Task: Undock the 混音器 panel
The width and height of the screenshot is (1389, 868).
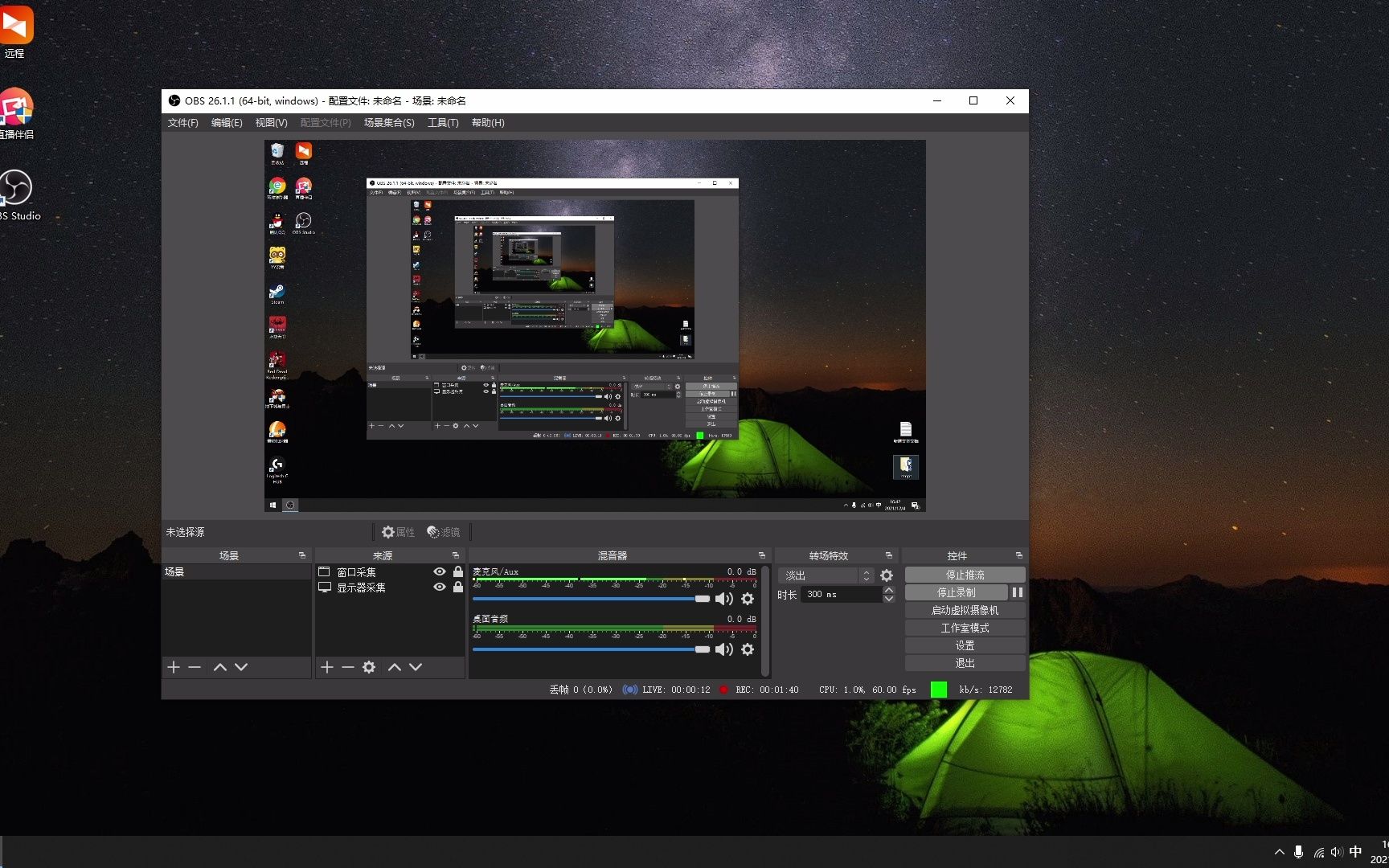Action: 762,555
